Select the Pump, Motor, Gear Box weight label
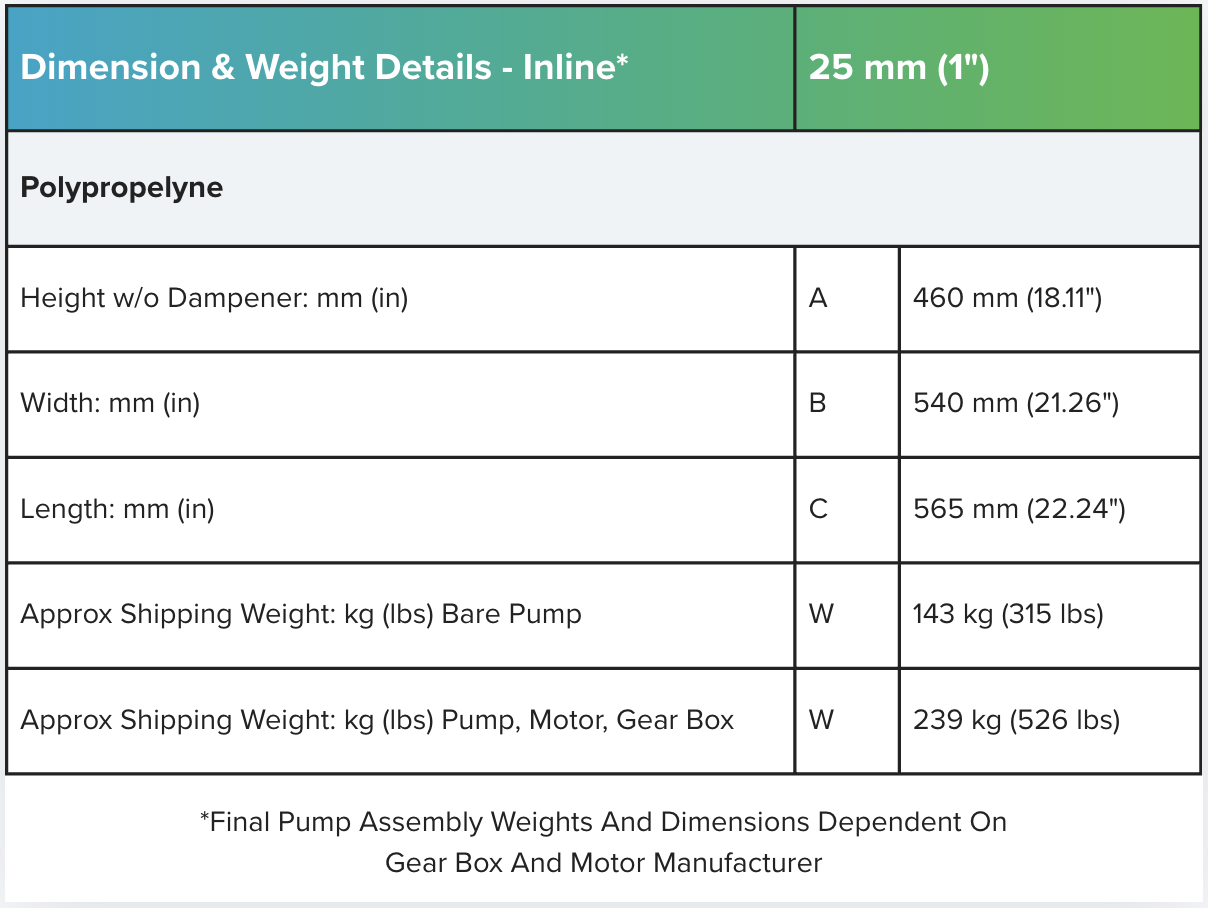The height and width of the screenshot is (908, 1208). [x=377, y=720]
